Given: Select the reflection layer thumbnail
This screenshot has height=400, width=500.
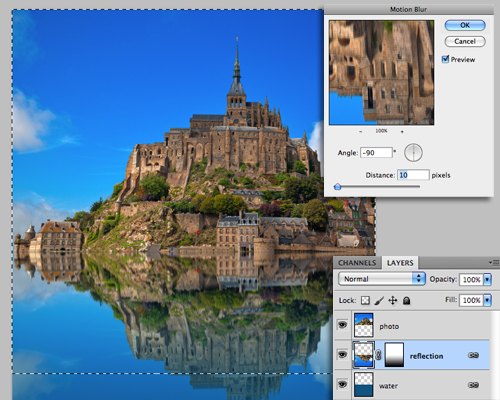Looking at the screenshot, I should 363,355.
